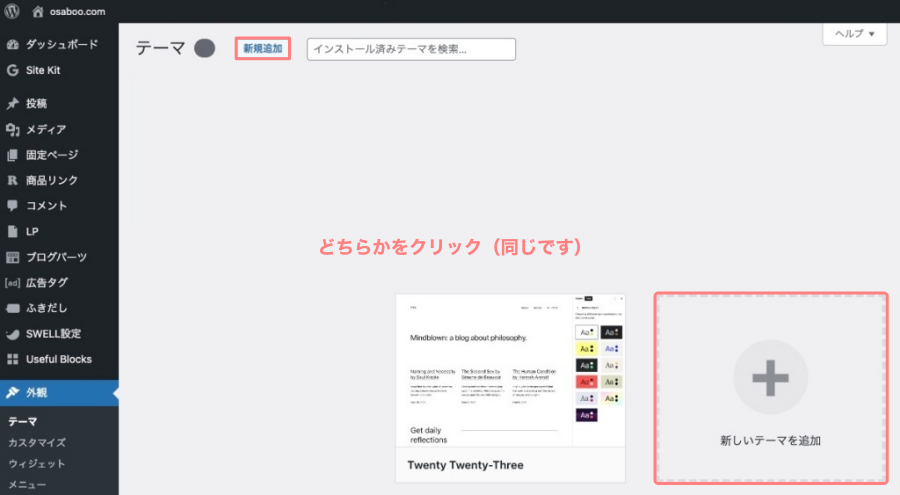Click the SWELL設定 icon
This screenshot has height=495, width=900.
(x=13, y=334)
